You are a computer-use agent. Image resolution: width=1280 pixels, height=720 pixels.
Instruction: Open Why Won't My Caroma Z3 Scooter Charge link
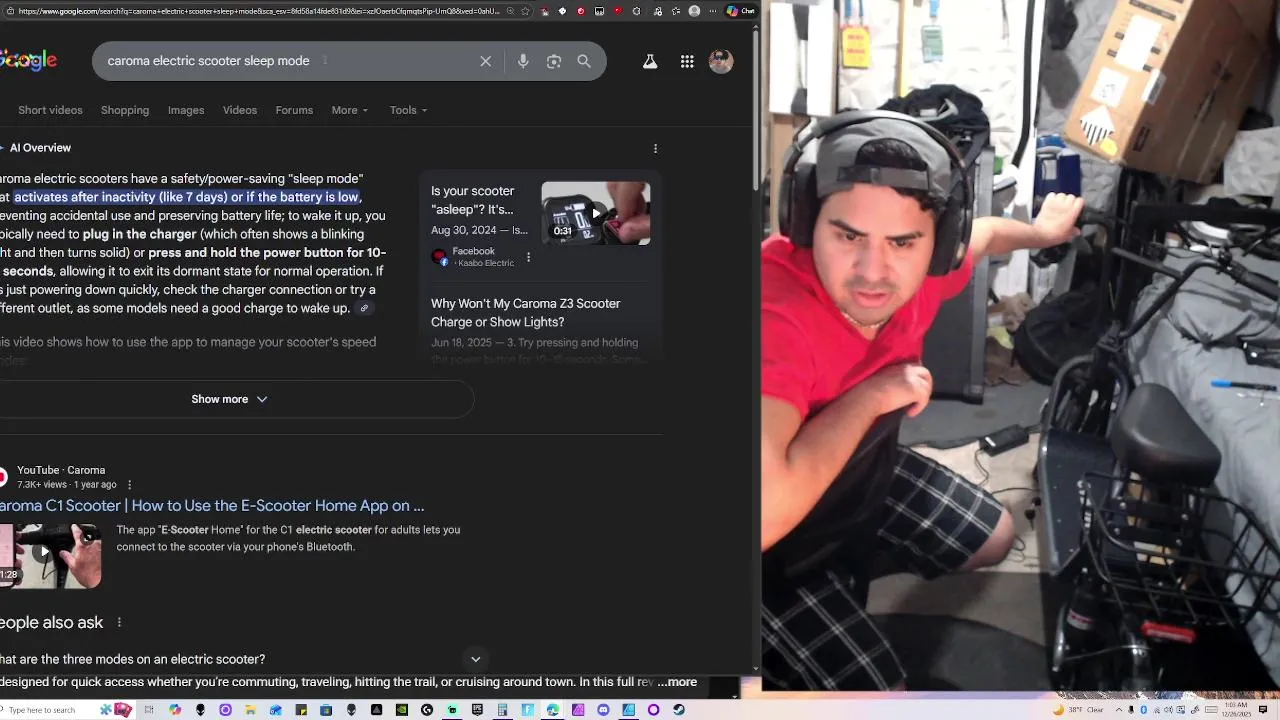pyautogui.click(x=526, y=313)
